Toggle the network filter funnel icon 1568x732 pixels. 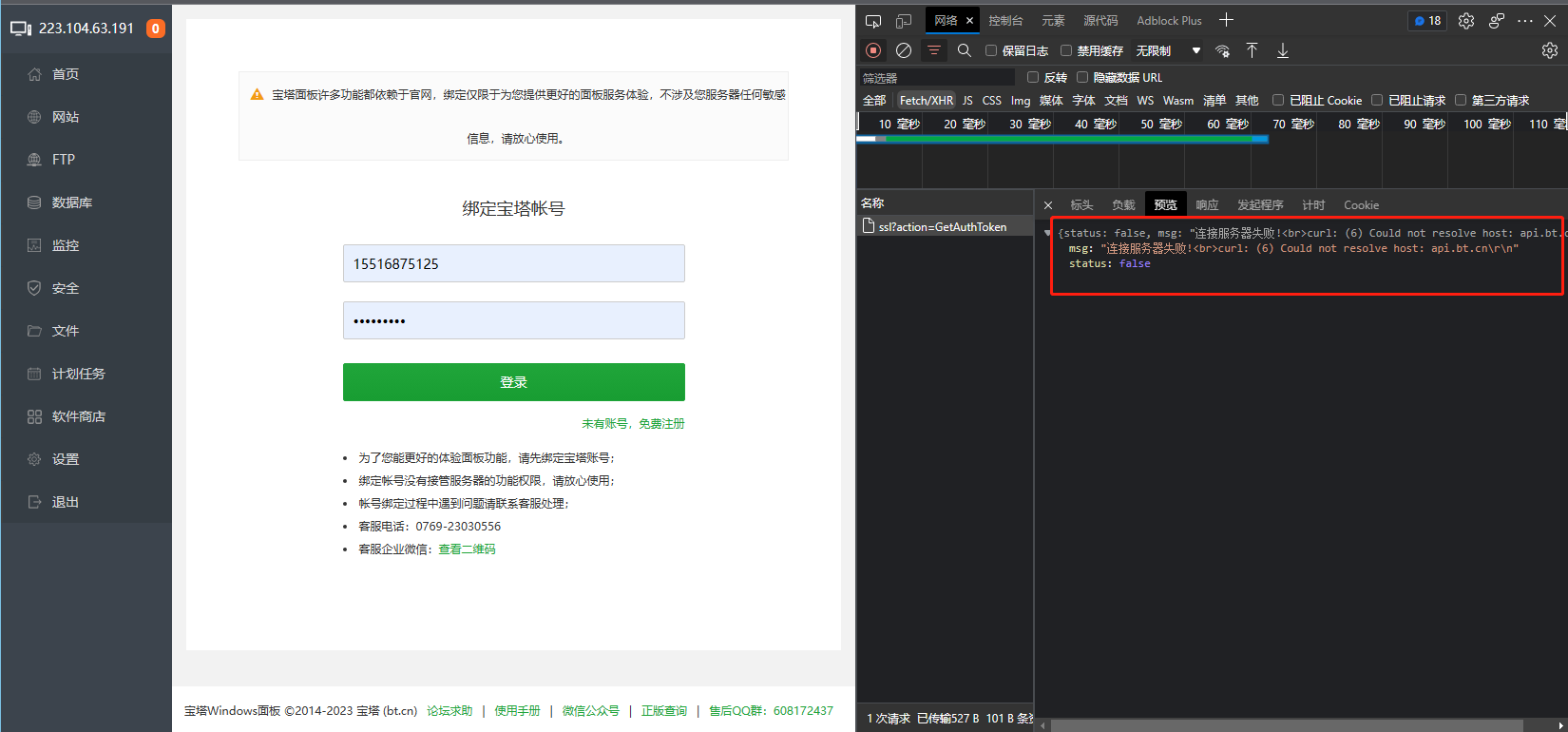tap(934, 50)
